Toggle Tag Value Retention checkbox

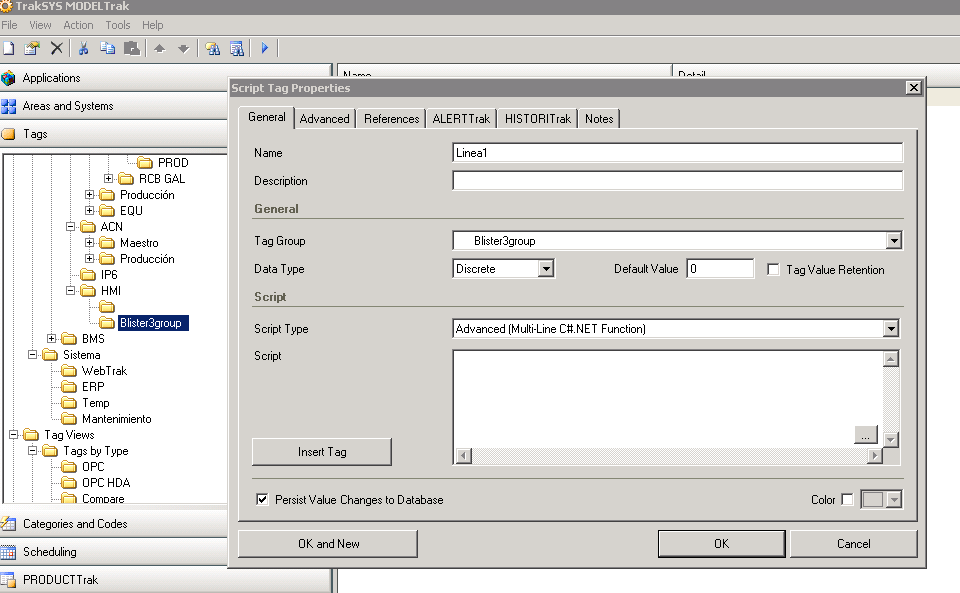[773, 269]
